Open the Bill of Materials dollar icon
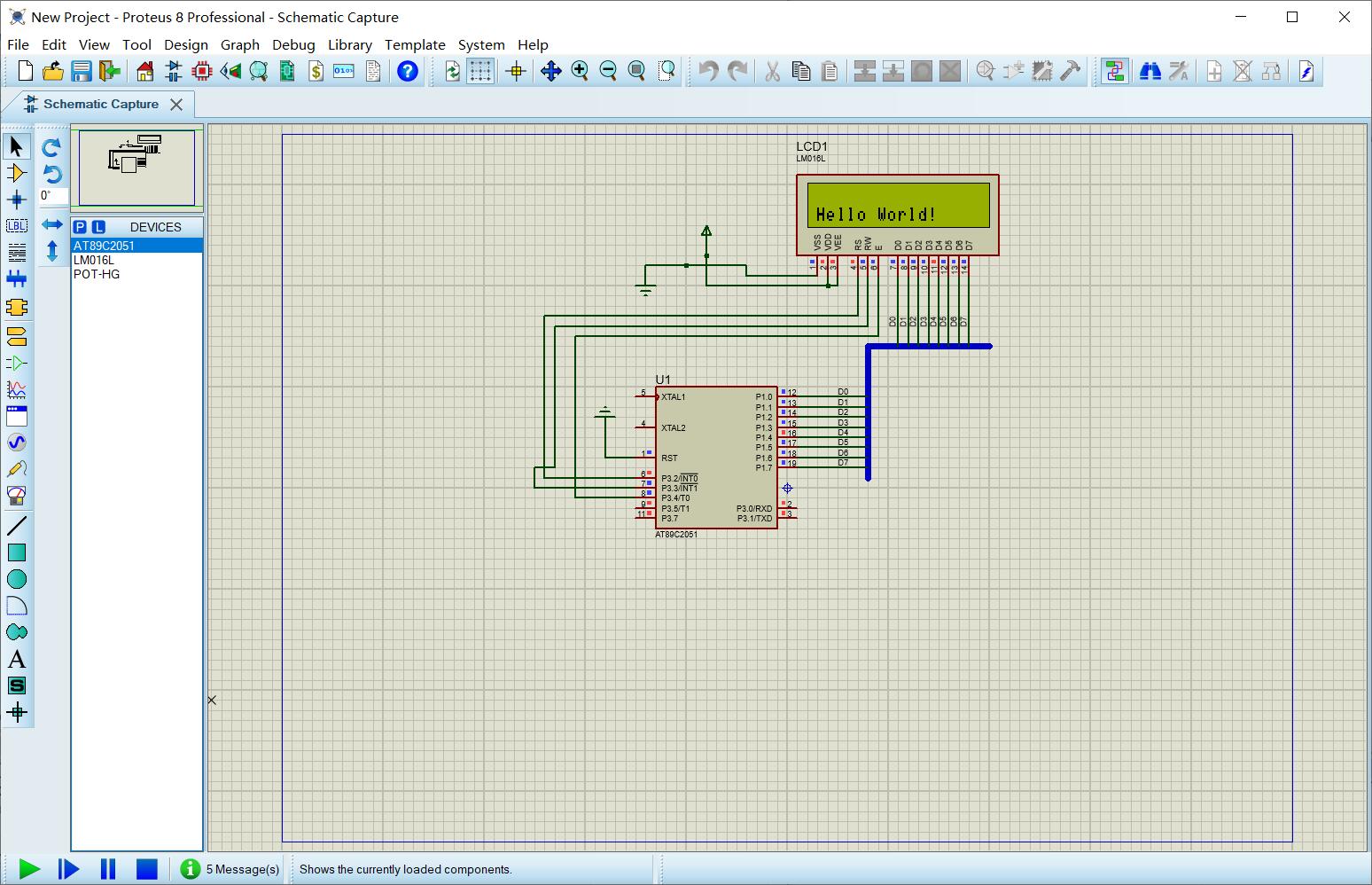The width and height of the screenshot is (1372, 885). (316, 71)
